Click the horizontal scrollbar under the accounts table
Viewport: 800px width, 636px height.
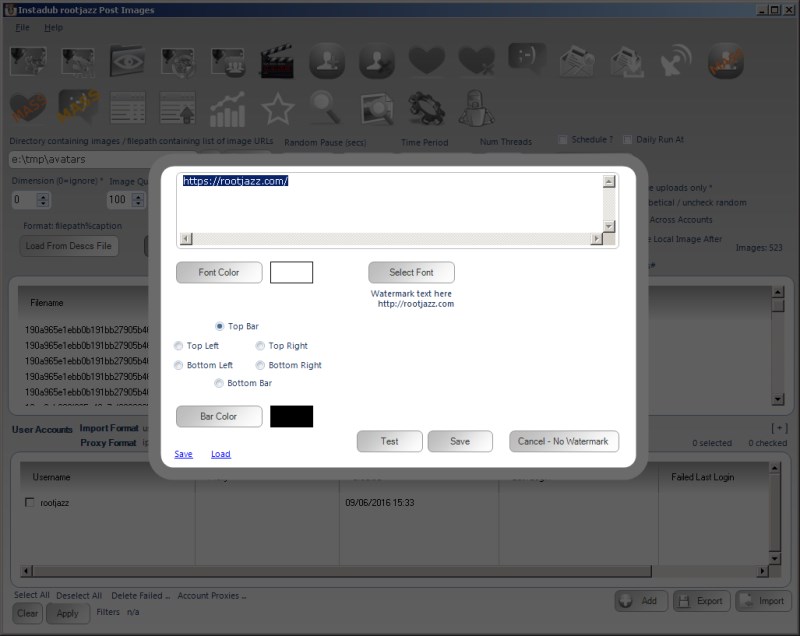tap(394, 571)
